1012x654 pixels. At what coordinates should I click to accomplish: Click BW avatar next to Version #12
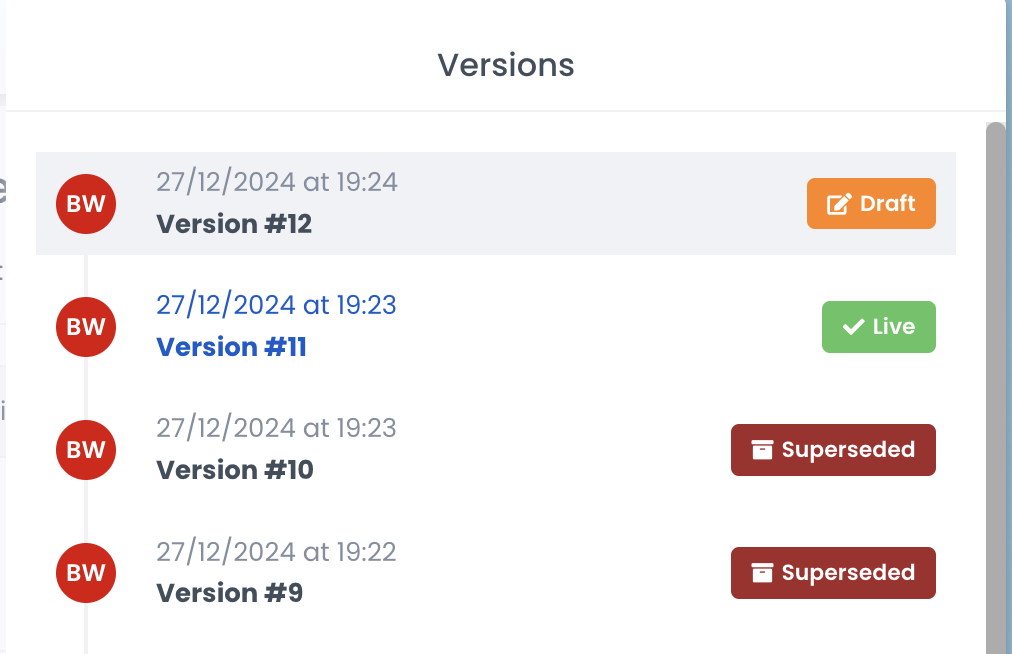[x=86, y=204]
